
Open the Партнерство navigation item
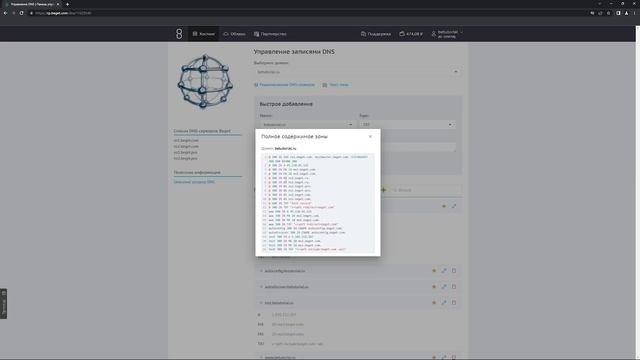pyautogui.click(x=270, y=34)
